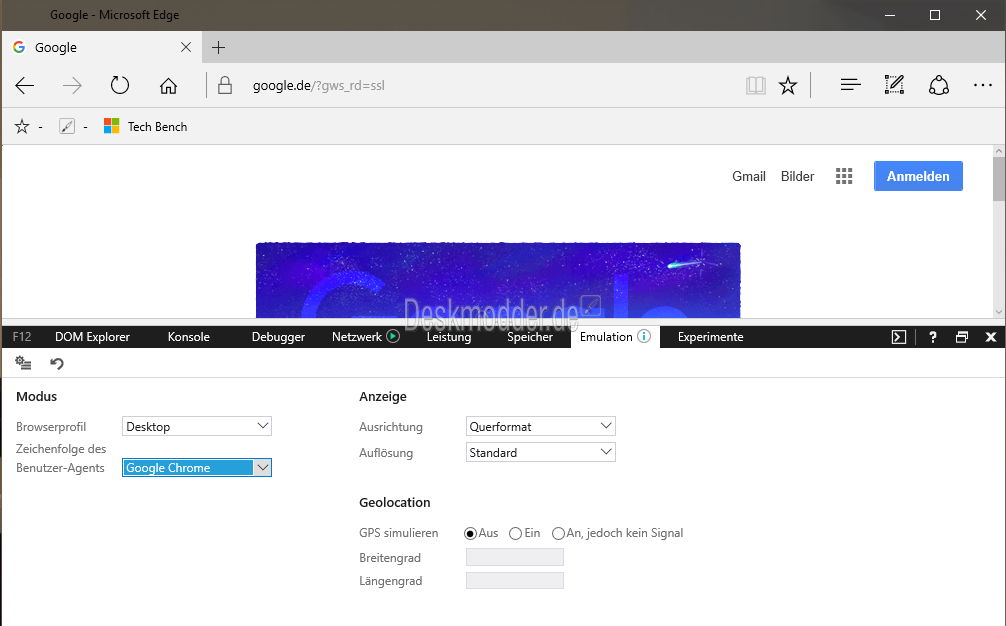Open a new tab
Screen dimensions: 1006x626
pyautogui.click(x=218, y=47)
